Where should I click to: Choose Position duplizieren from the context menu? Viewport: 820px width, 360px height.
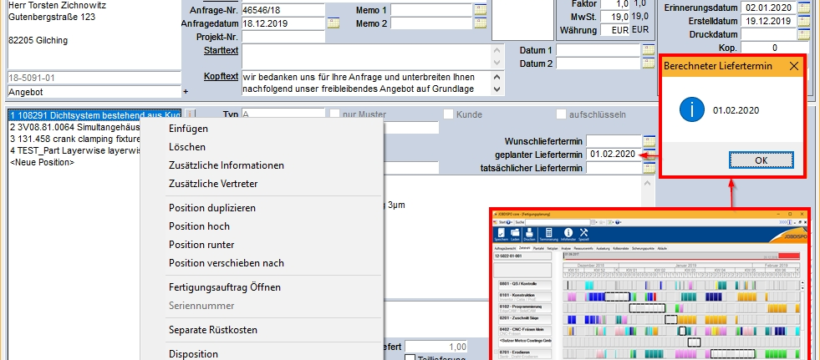[x=212, y=208]
